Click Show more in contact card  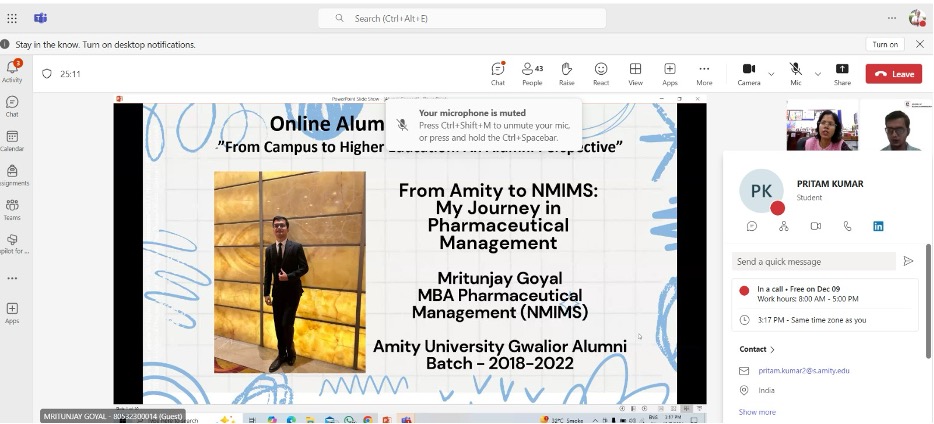(x=757, y=411)
